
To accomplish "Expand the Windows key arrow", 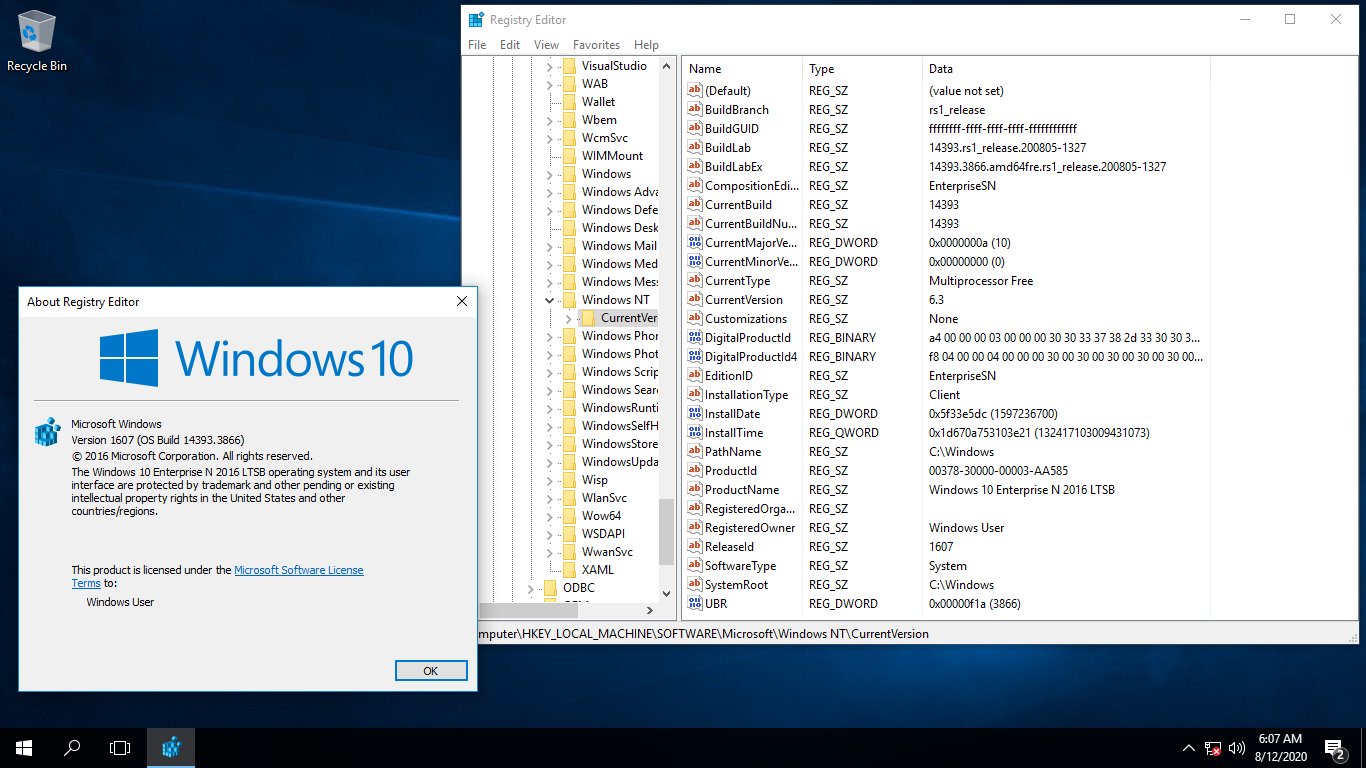I will [549, 174].
